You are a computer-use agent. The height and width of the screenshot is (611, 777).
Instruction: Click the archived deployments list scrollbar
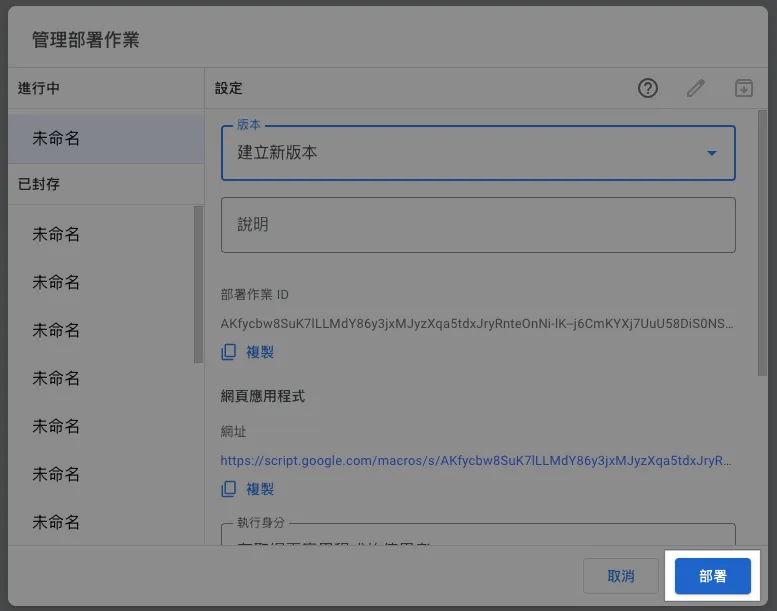click(198, 285)
